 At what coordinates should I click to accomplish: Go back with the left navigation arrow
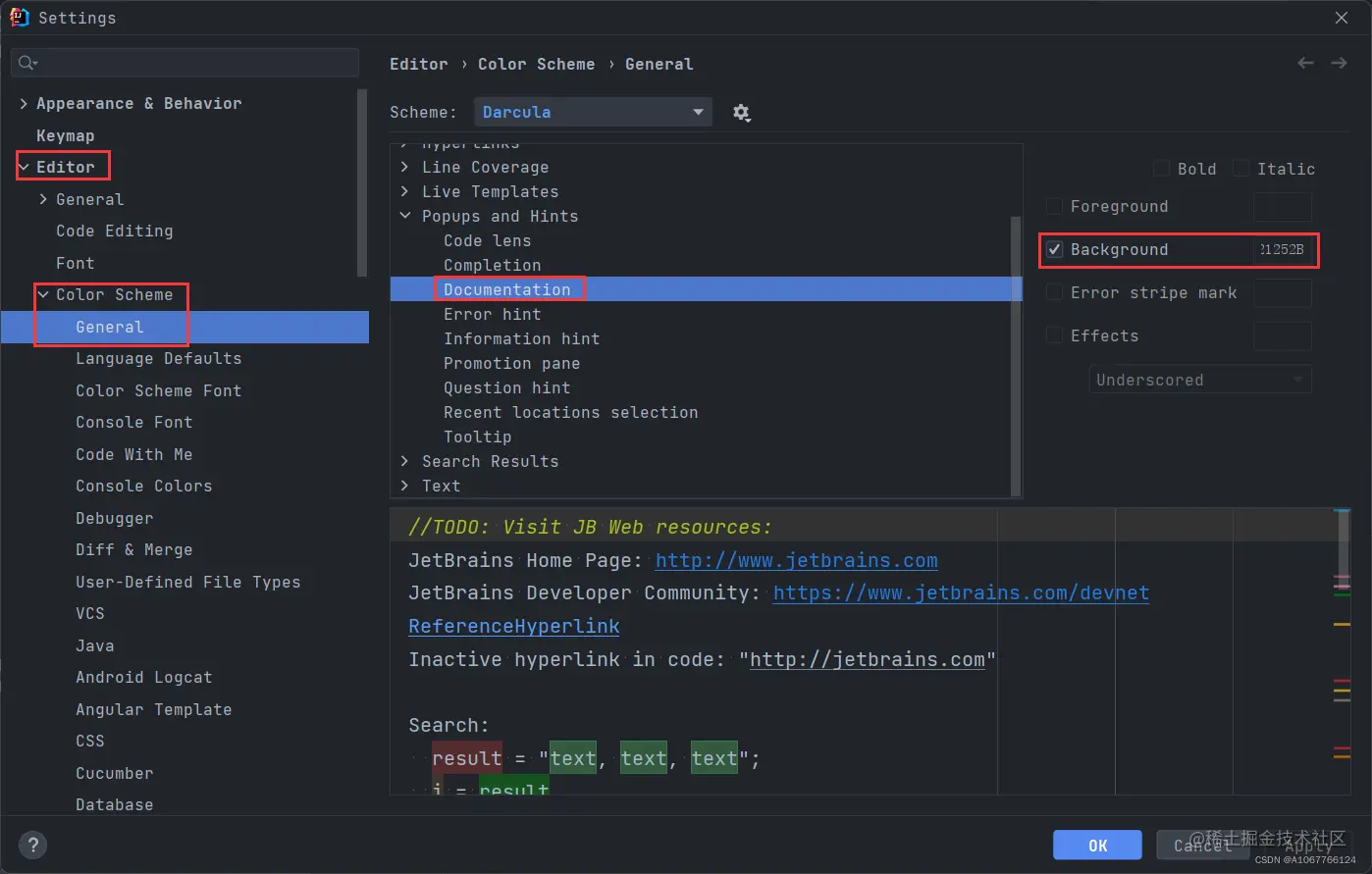tap(1305, 63)
